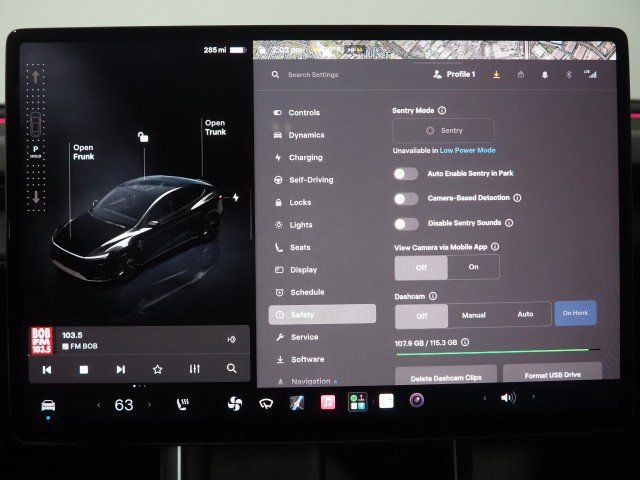
Task: Stop the FM radio playback
Action: tap(84, 369)
